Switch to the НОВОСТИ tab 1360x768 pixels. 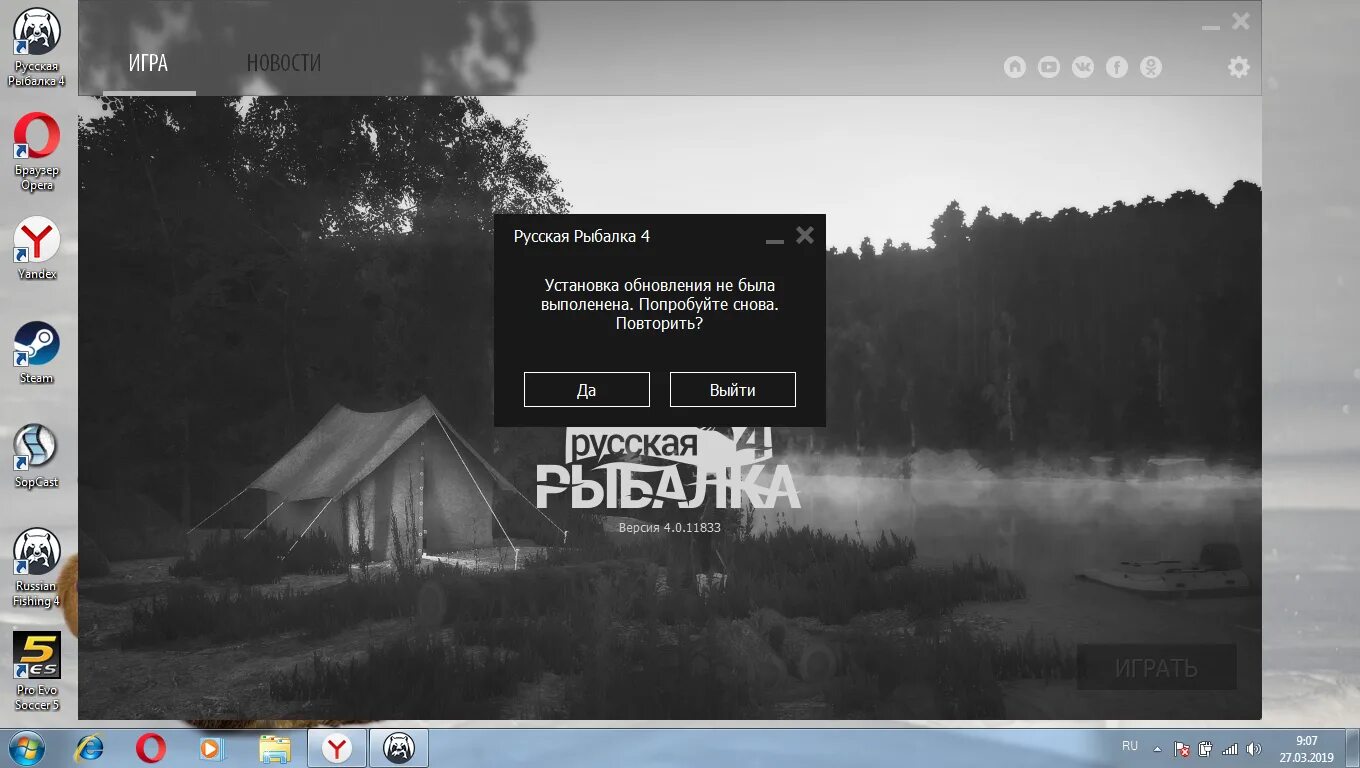pyautogui.click(x=284, y=63)
